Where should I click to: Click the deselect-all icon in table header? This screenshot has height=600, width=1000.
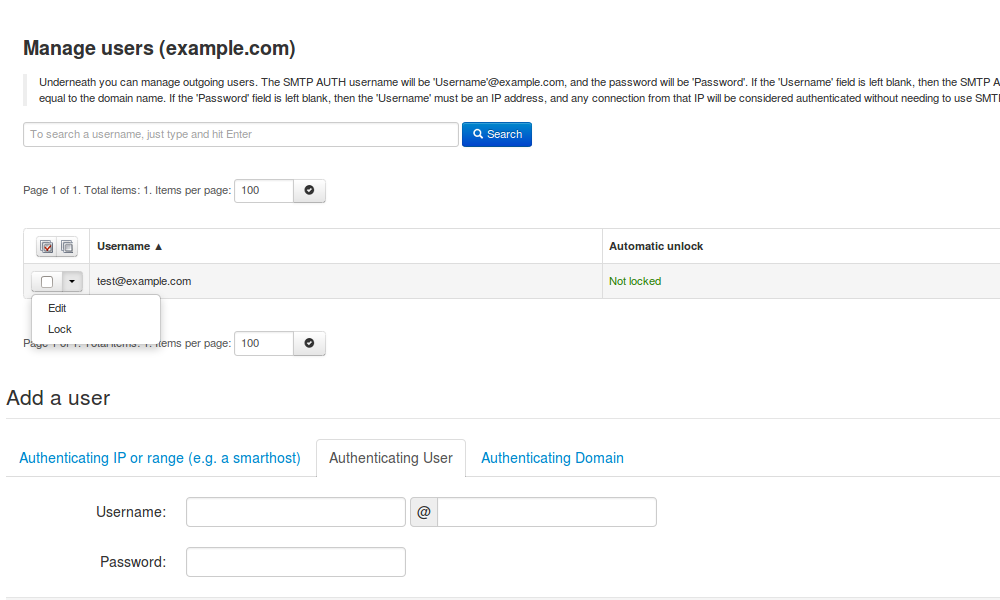[x=68, y=247]
